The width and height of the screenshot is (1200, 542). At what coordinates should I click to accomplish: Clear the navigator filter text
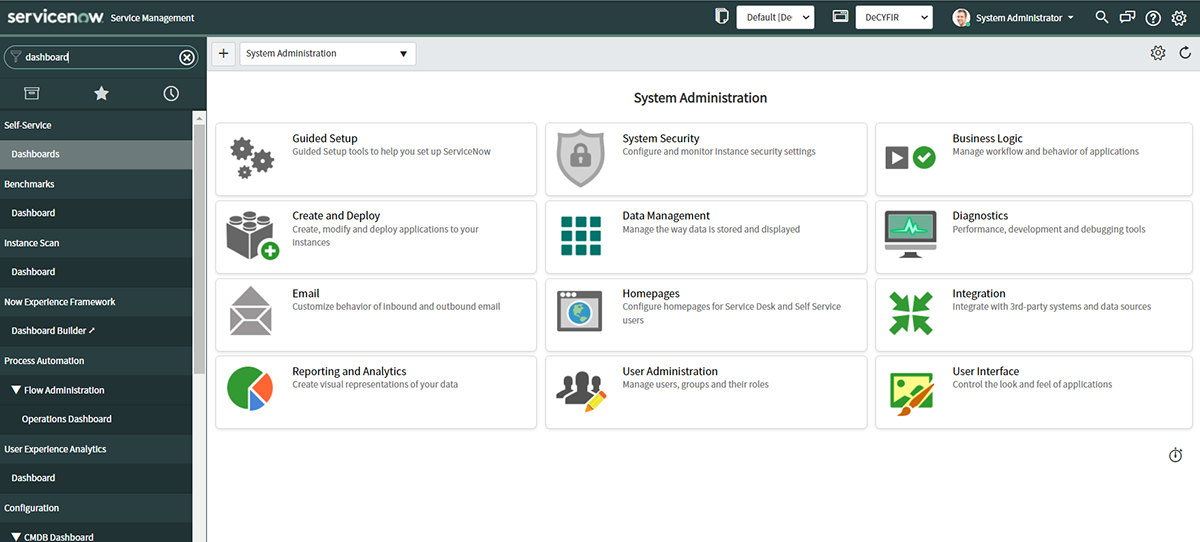(187, 57)
